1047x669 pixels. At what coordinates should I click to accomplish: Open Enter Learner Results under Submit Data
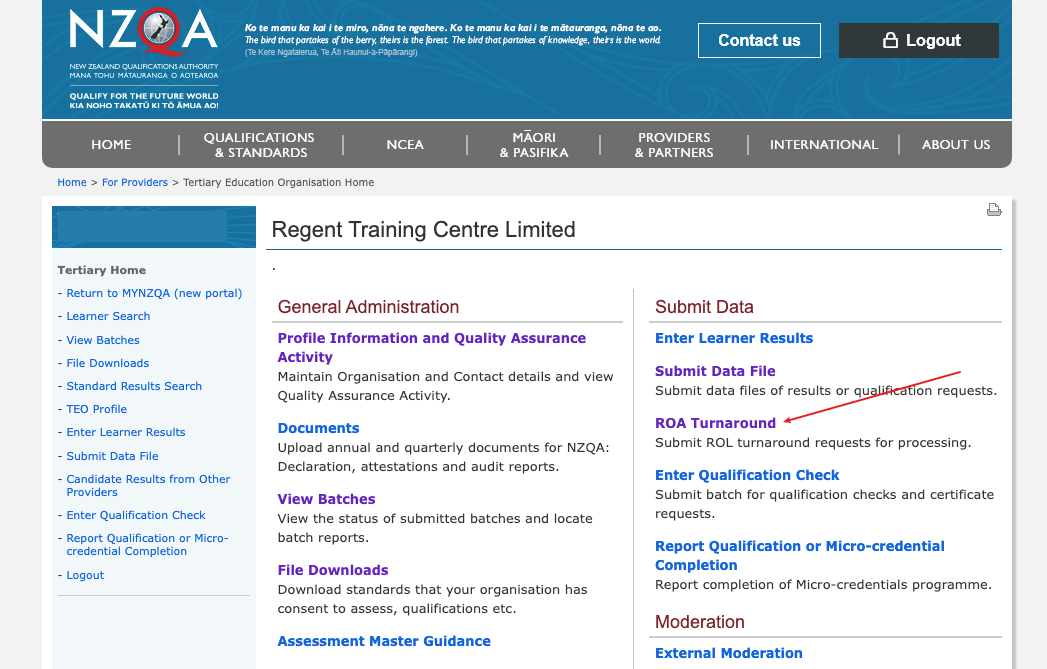tap(734, 338)
